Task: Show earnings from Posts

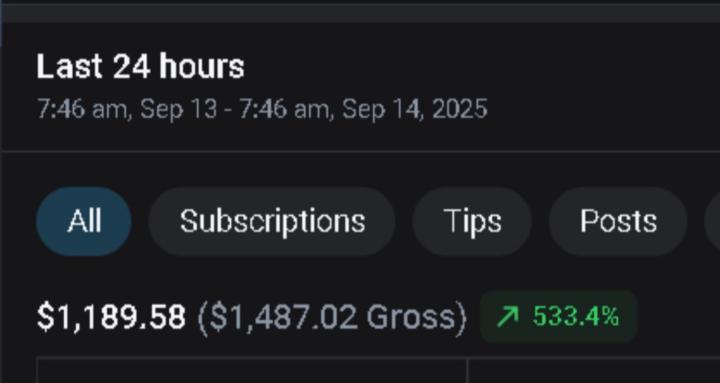Action: (x=618, y=221)
